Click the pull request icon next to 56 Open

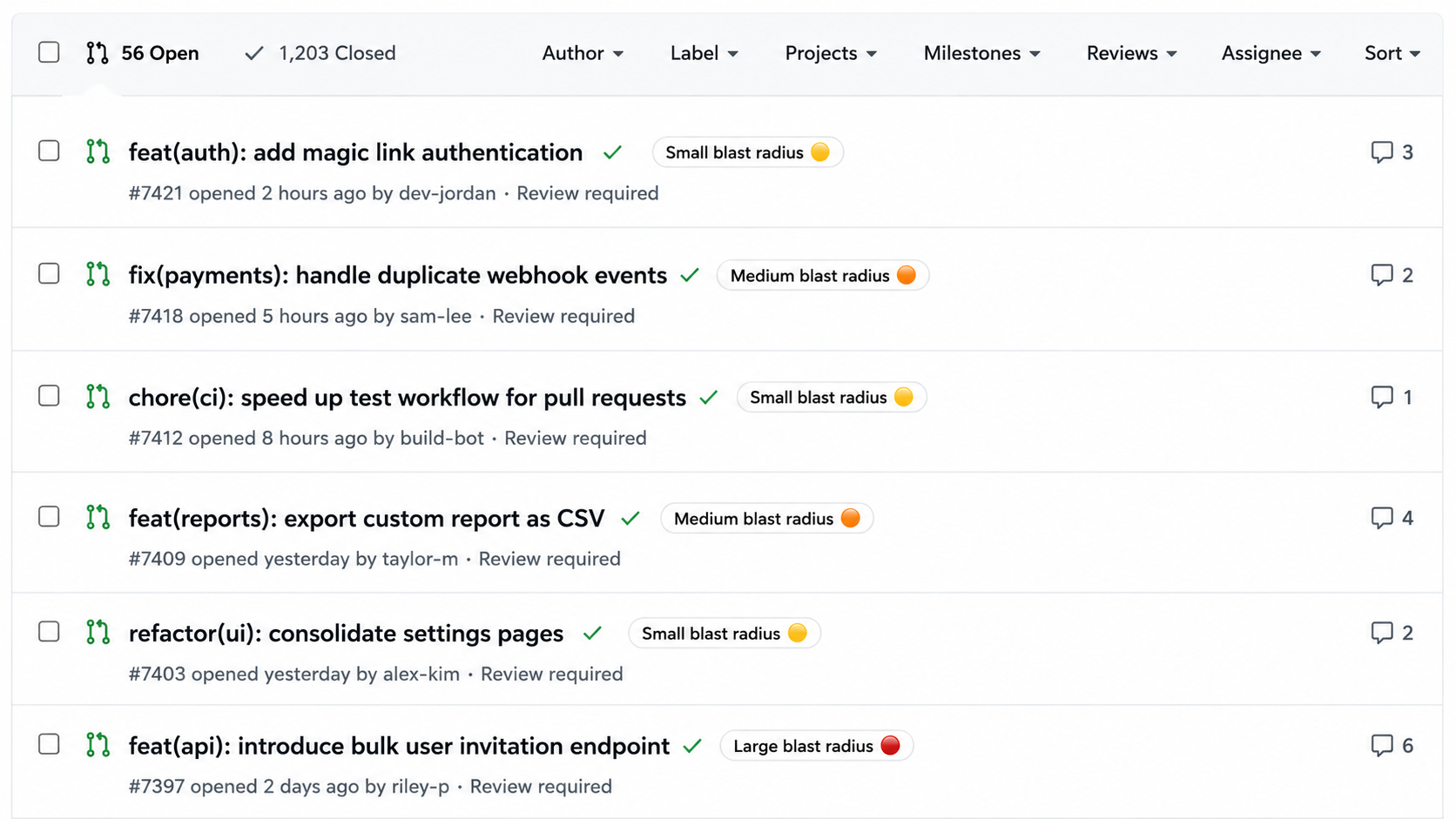pyautogui.click(x=98, y=53)
